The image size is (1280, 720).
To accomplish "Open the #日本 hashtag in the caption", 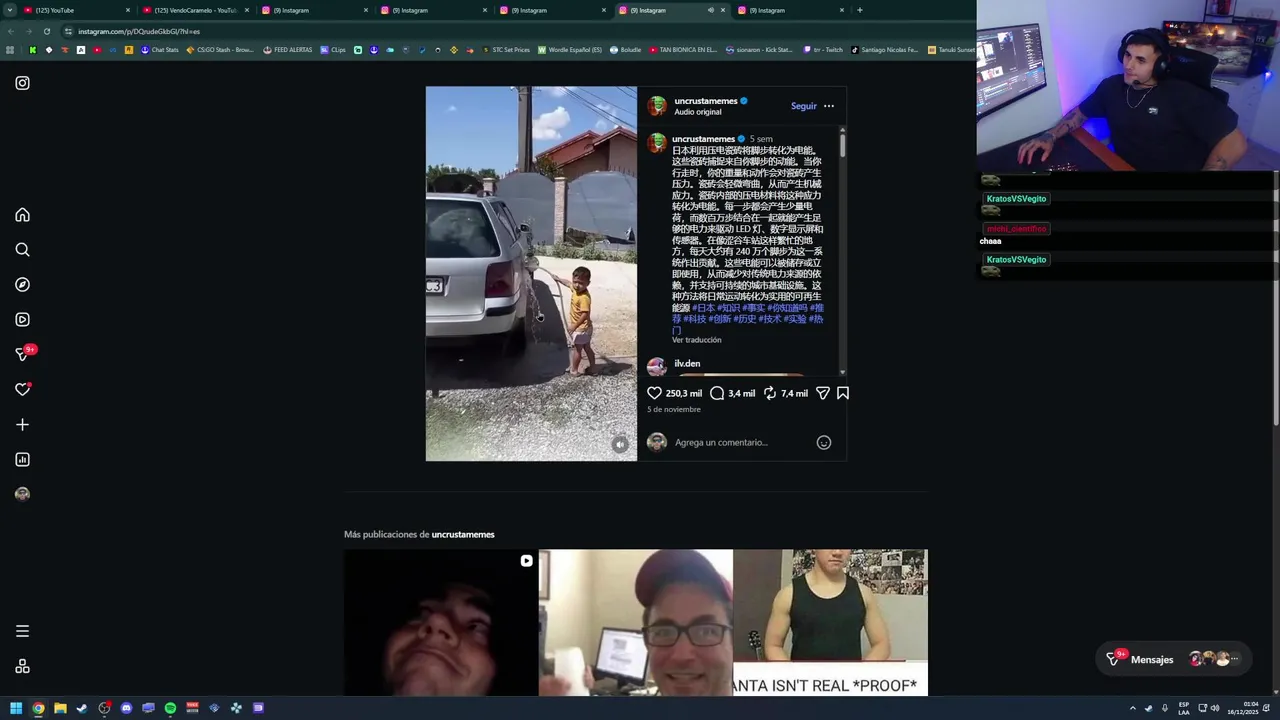I will [703, 308].
